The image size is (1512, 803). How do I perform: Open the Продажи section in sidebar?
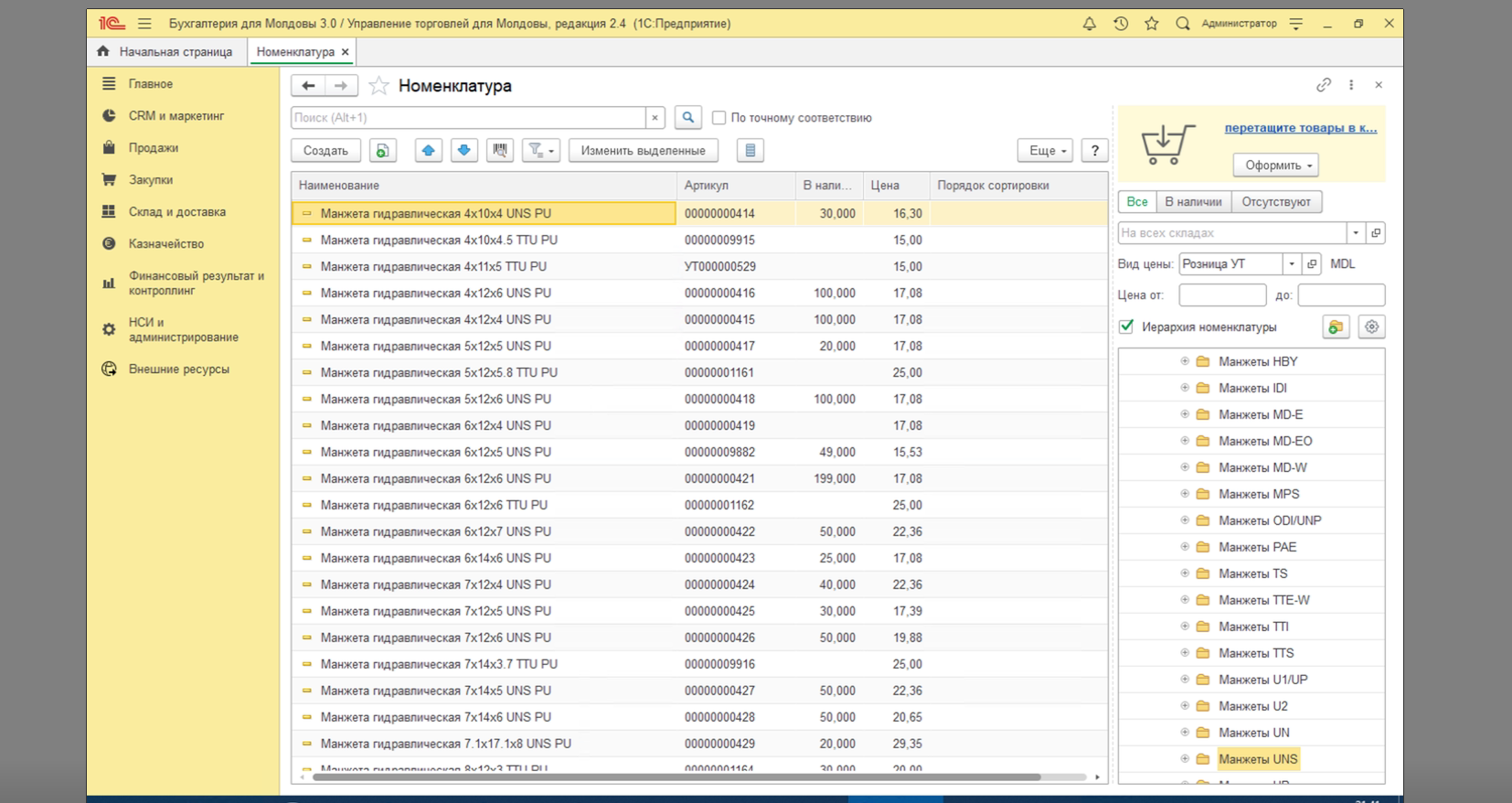(153, 148)
